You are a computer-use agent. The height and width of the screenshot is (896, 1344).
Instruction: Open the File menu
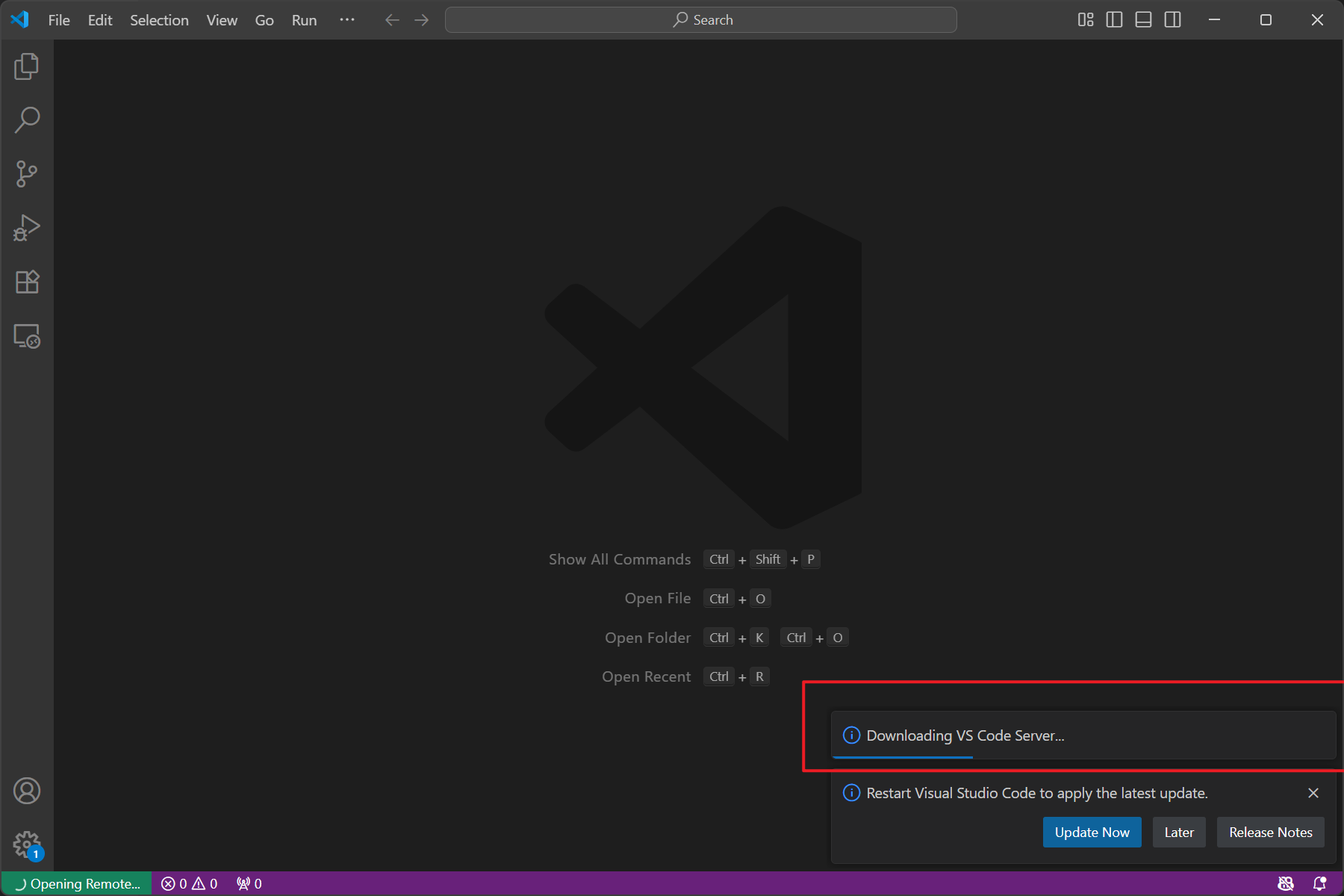click(x=59, y=20)
